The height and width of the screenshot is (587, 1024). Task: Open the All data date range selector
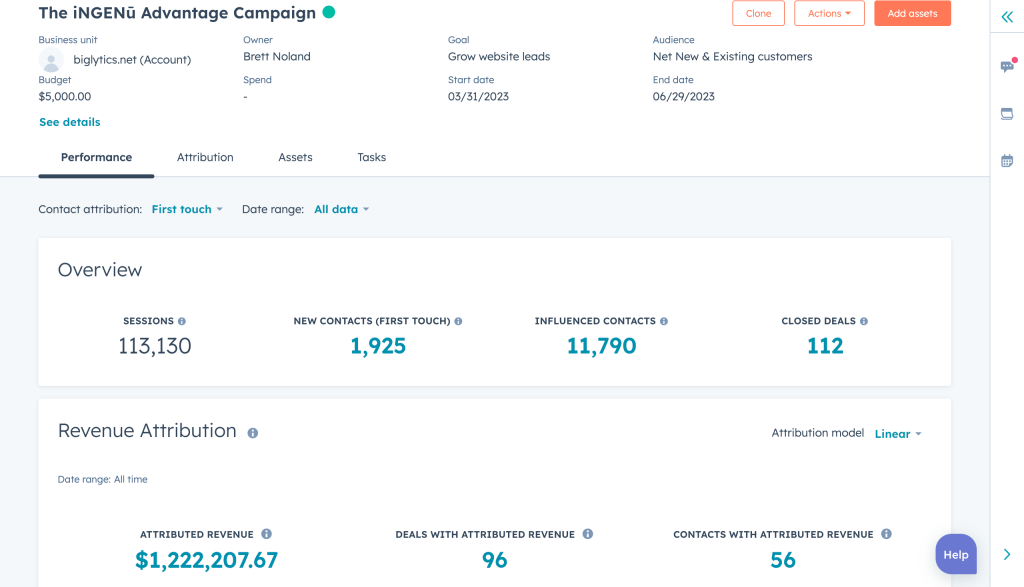click(x=340, y=209)
